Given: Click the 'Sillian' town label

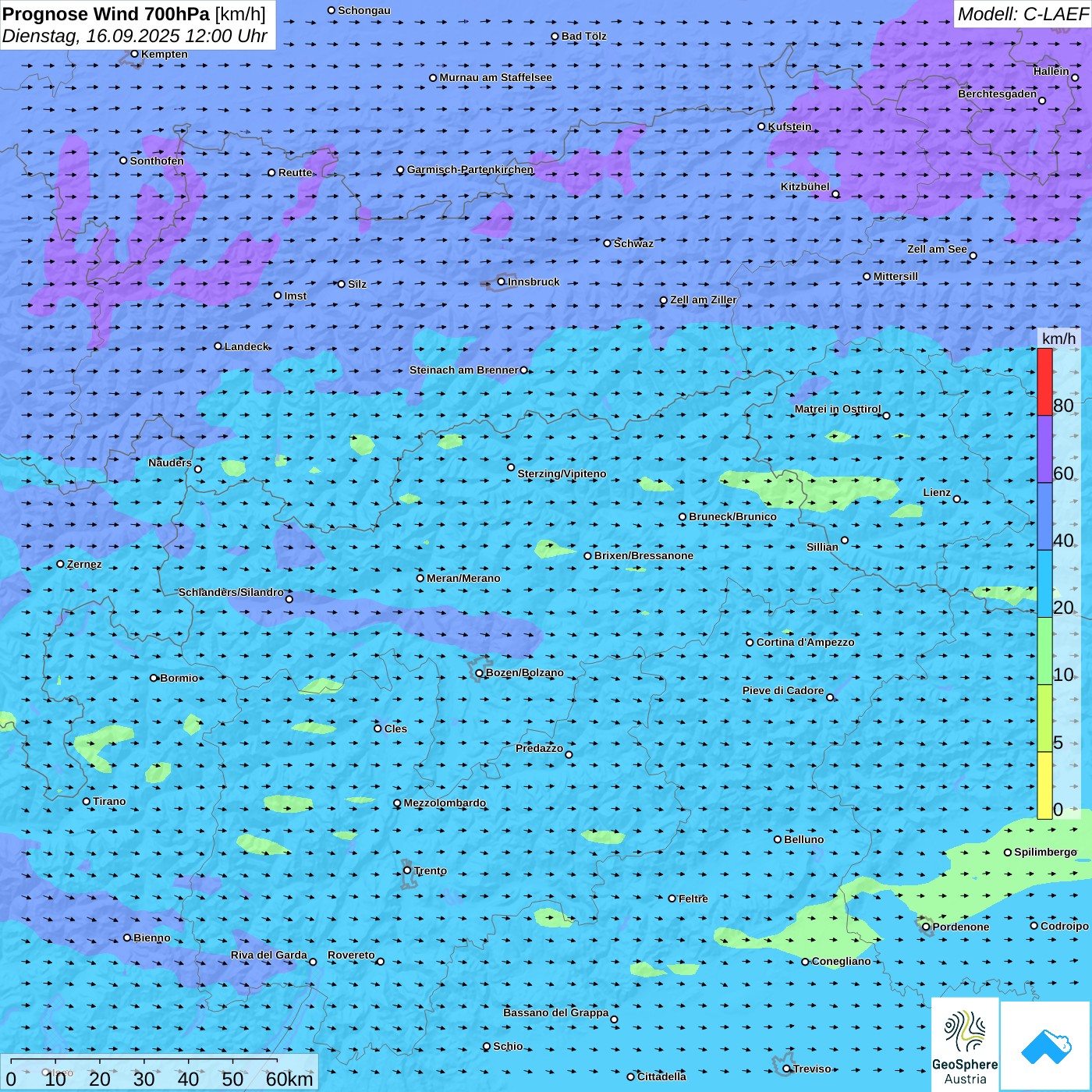Looking at the screenshot, I should click(x=822, y=547).
